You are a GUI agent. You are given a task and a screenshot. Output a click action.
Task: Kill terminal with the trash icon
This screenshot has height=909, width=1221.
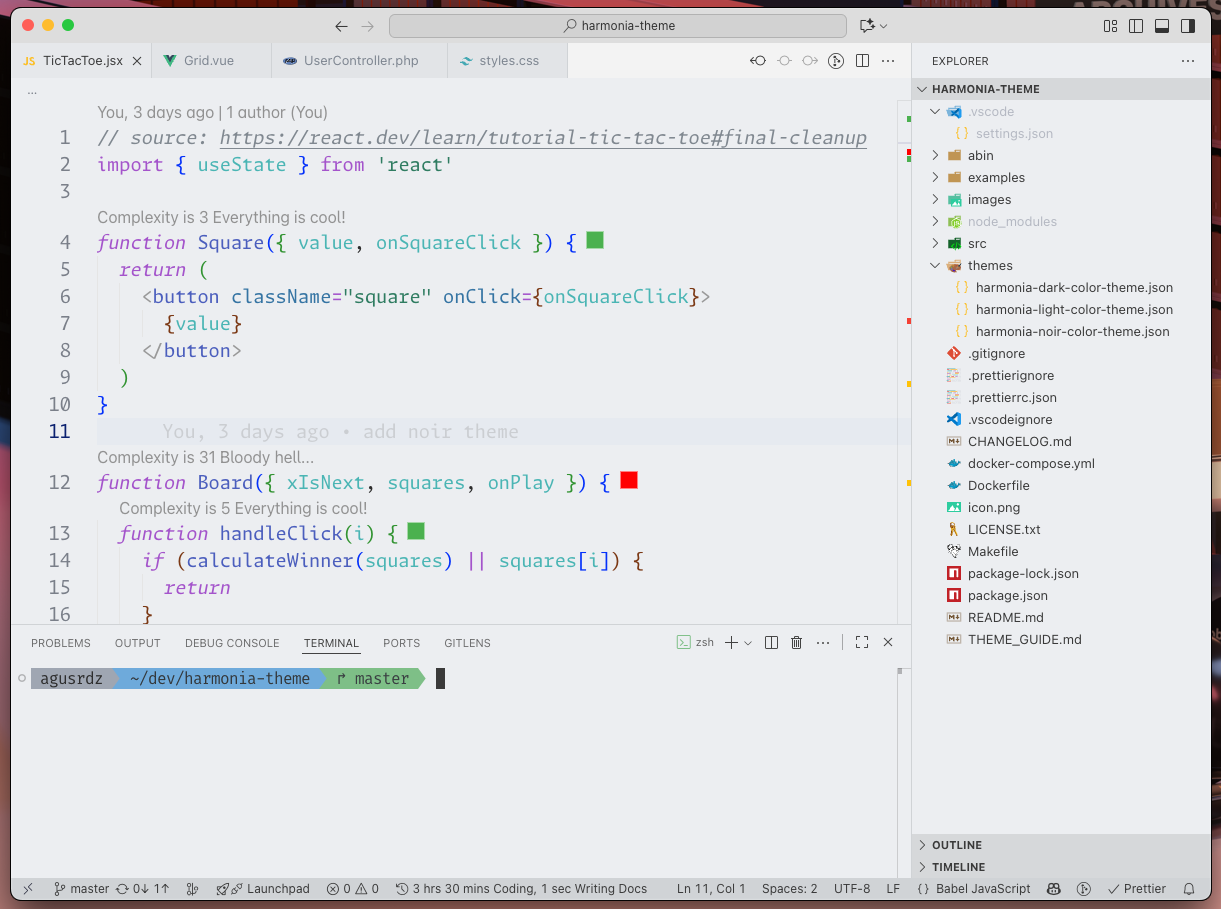(796, 643)
